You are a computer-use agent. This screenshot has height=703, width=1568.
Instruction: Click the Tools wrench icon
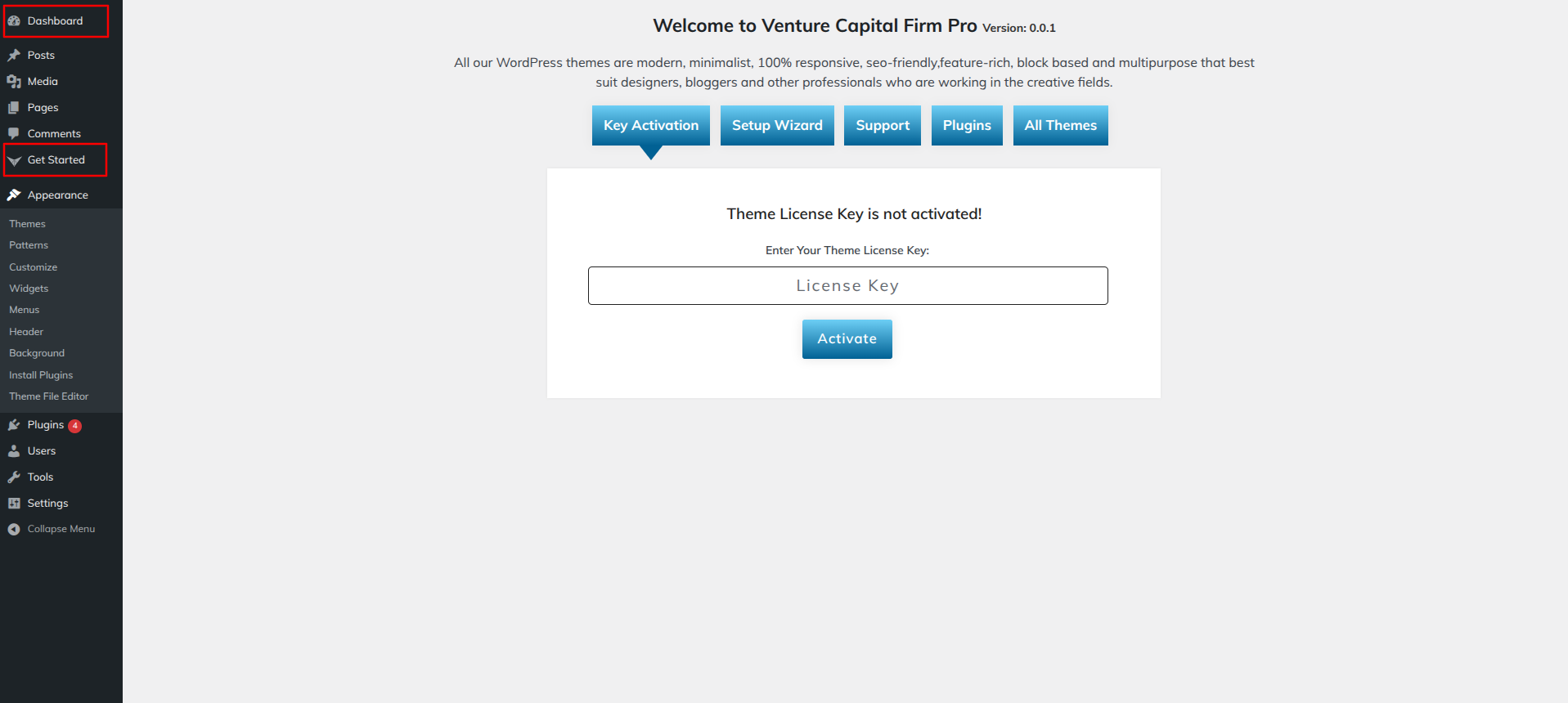[14, 477]
